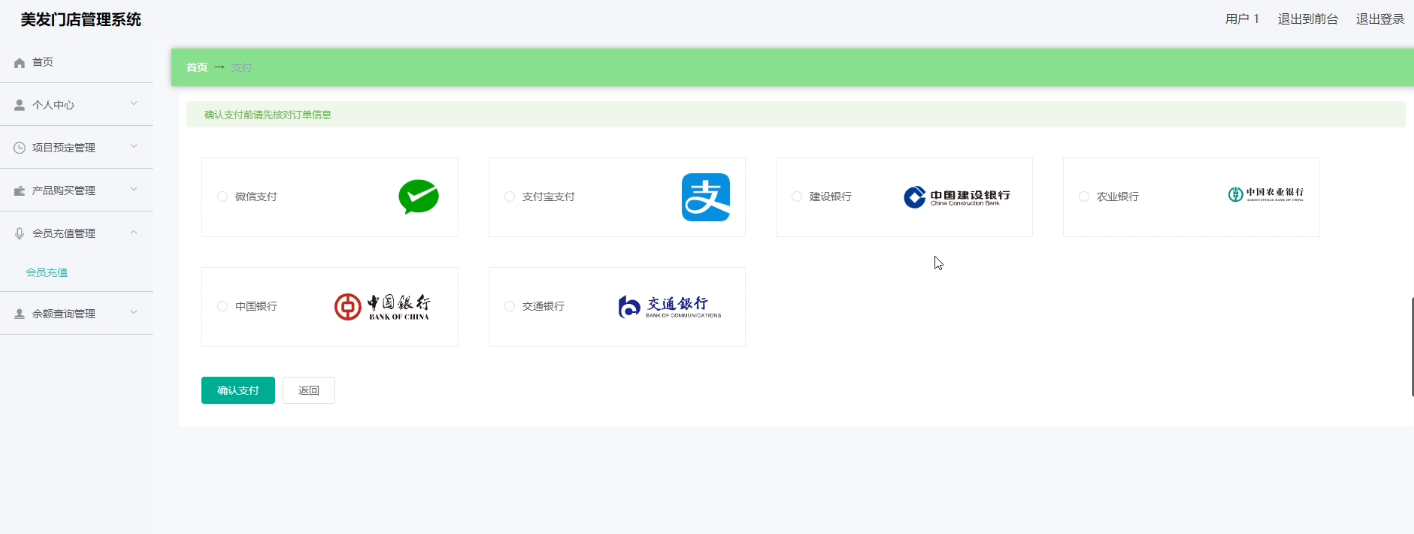Click the 确认支付 button
Viewport: 1414px width, 534px height.
point(238,391)
